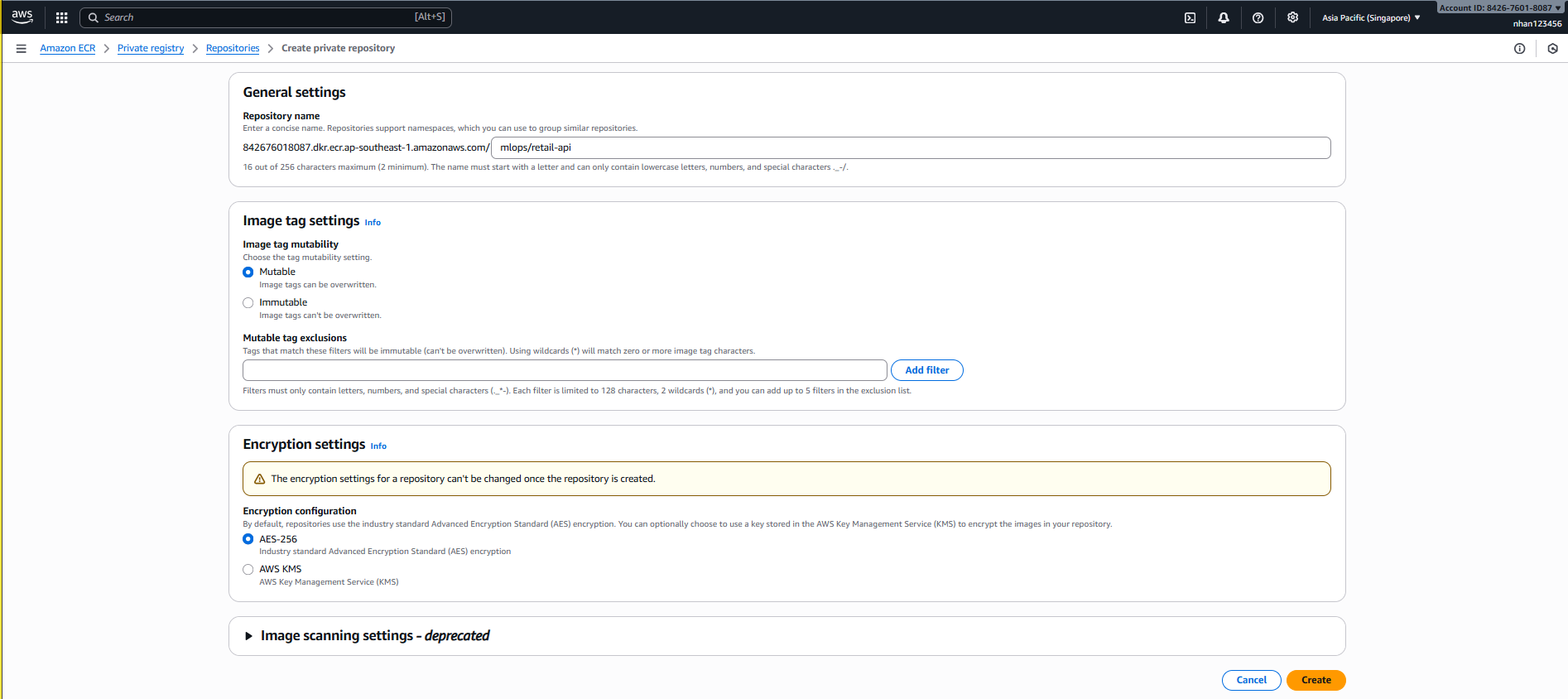This screenshot has width=1568, height=699.
Task: Choose the Mutable radio button
Action: pyautogui.click(x=248, y=272)
